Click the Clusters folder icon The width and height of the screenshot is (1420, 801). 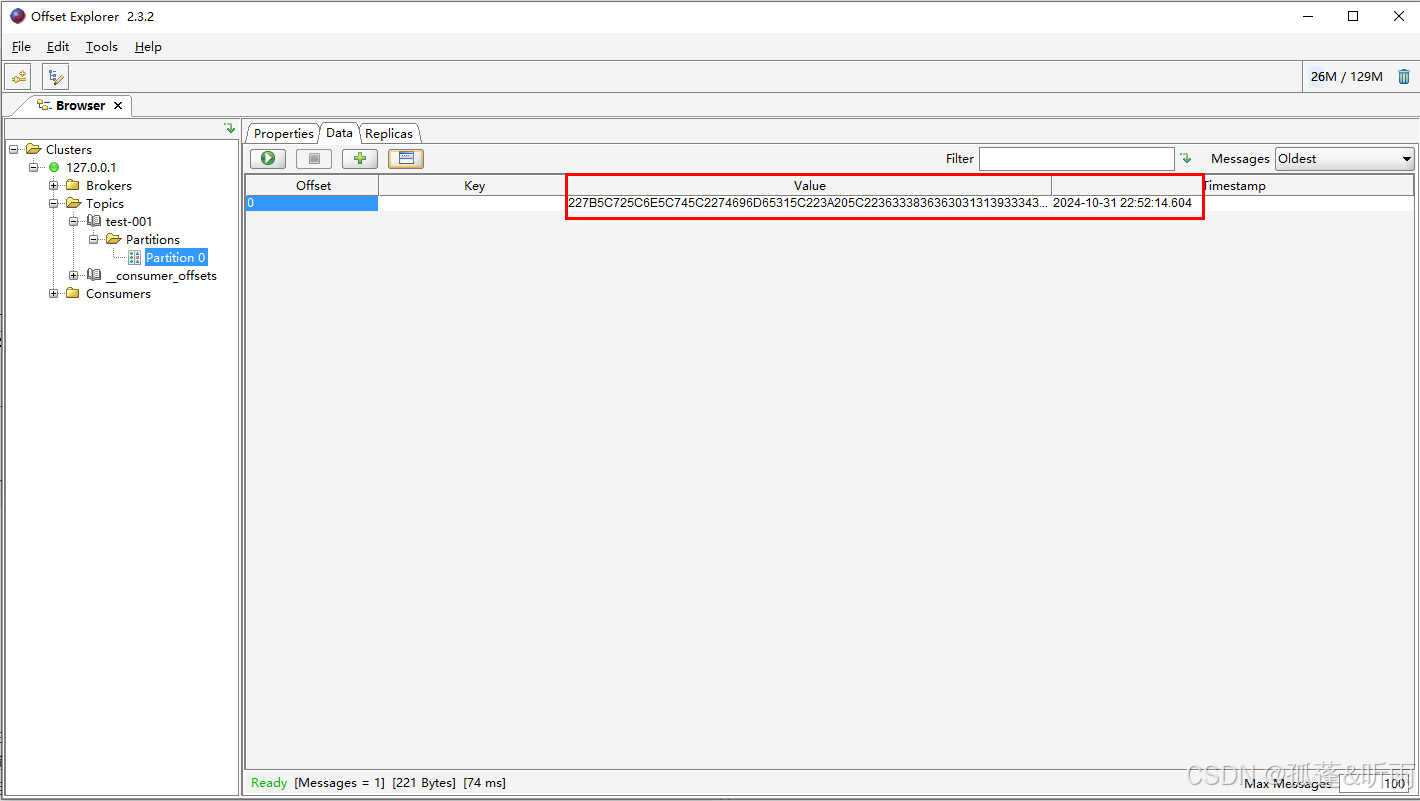pyautogui.click(x=34, y=149)
